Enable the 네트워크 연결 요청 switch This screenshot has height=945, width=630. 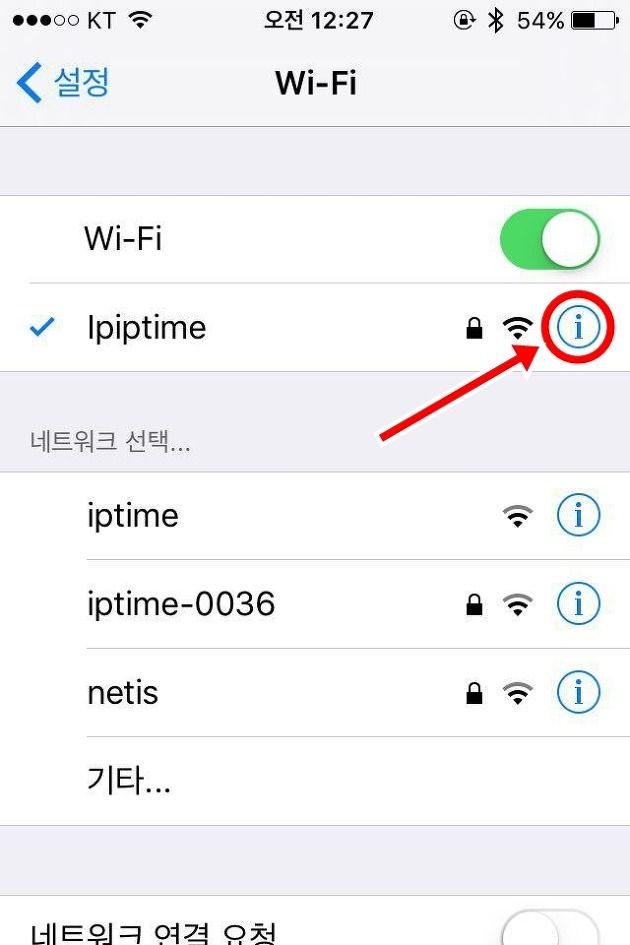pyautogui.click(x=549, y=928)
